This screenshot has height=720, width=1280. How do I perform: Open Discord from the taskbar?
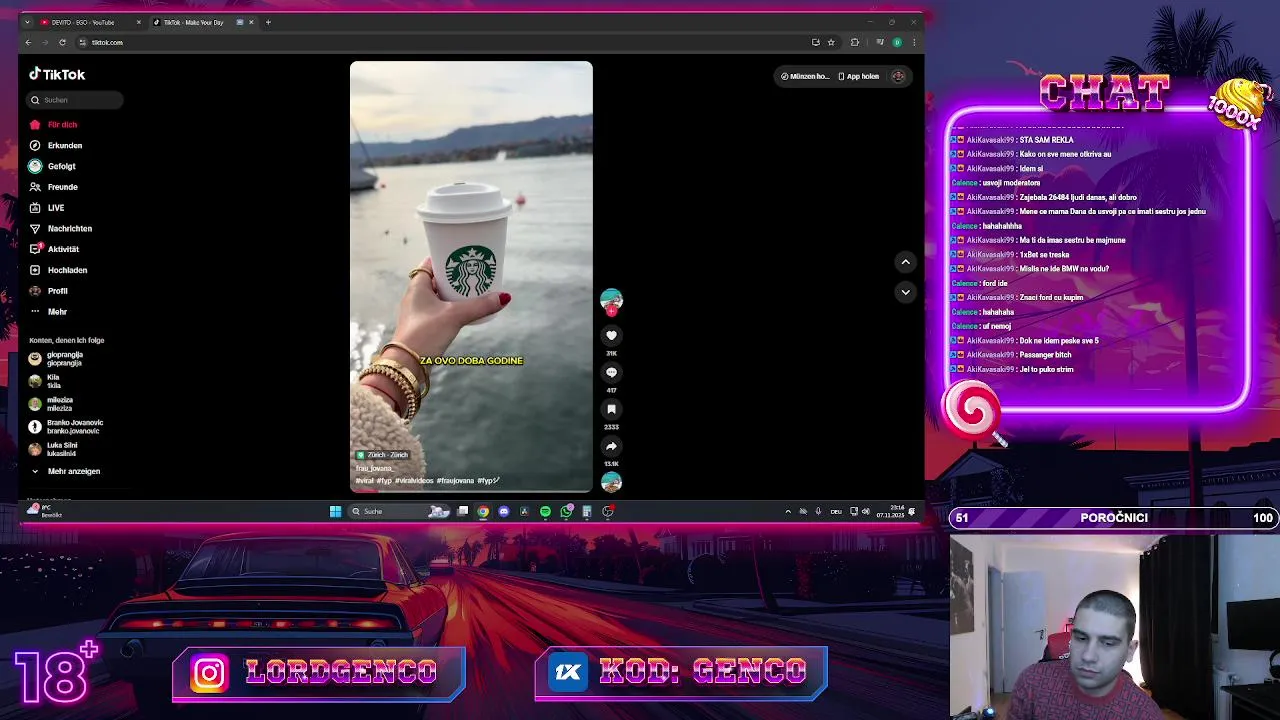coord(504,511)
